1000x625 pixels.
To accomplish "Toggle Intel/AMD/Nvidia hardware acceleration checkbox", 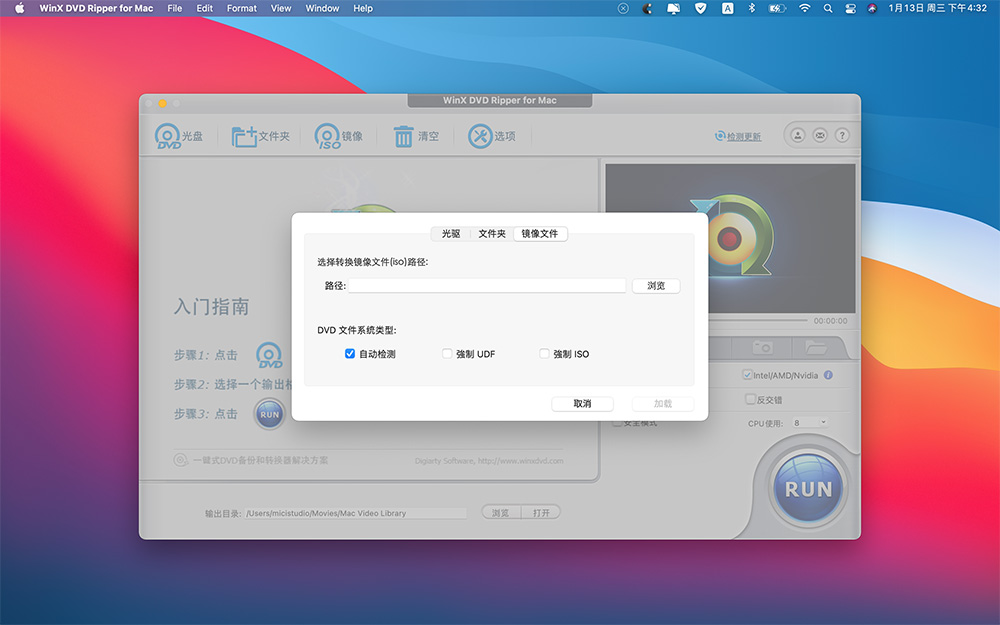I will 747,374.
